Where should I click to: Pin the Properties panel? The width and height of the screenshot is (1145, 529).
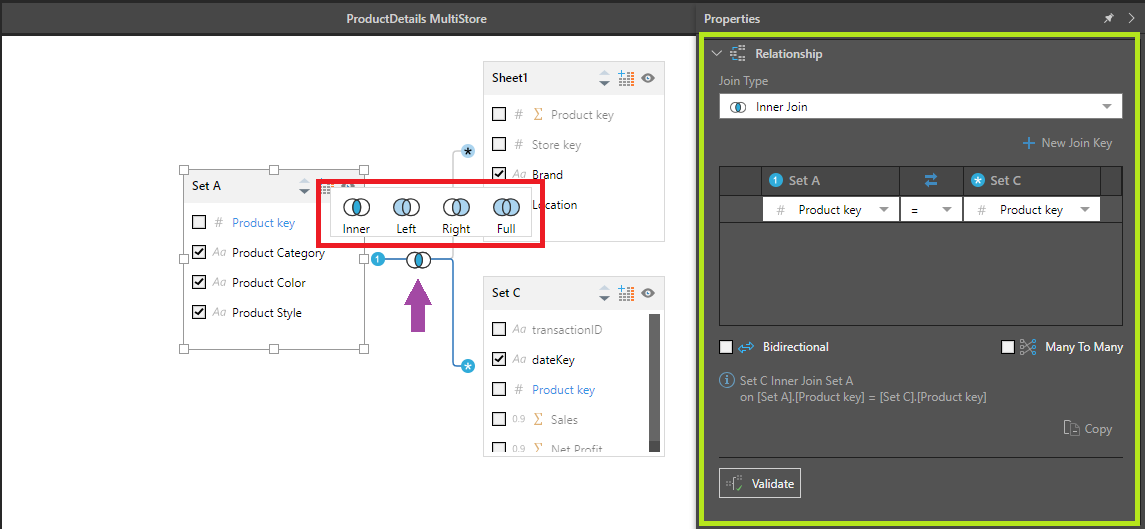(1108, 19)
